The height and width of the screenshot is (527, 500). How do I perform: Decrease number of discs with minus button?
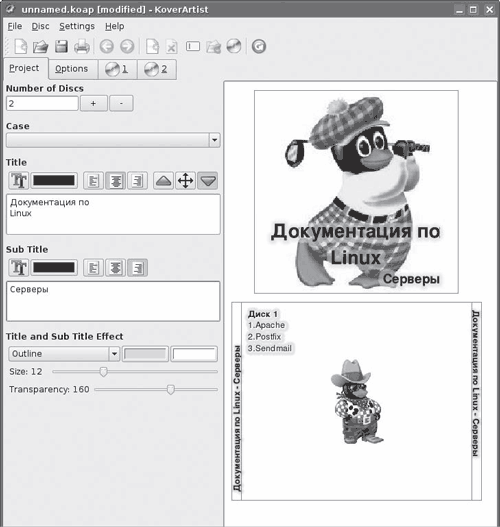tap(121, 103)
